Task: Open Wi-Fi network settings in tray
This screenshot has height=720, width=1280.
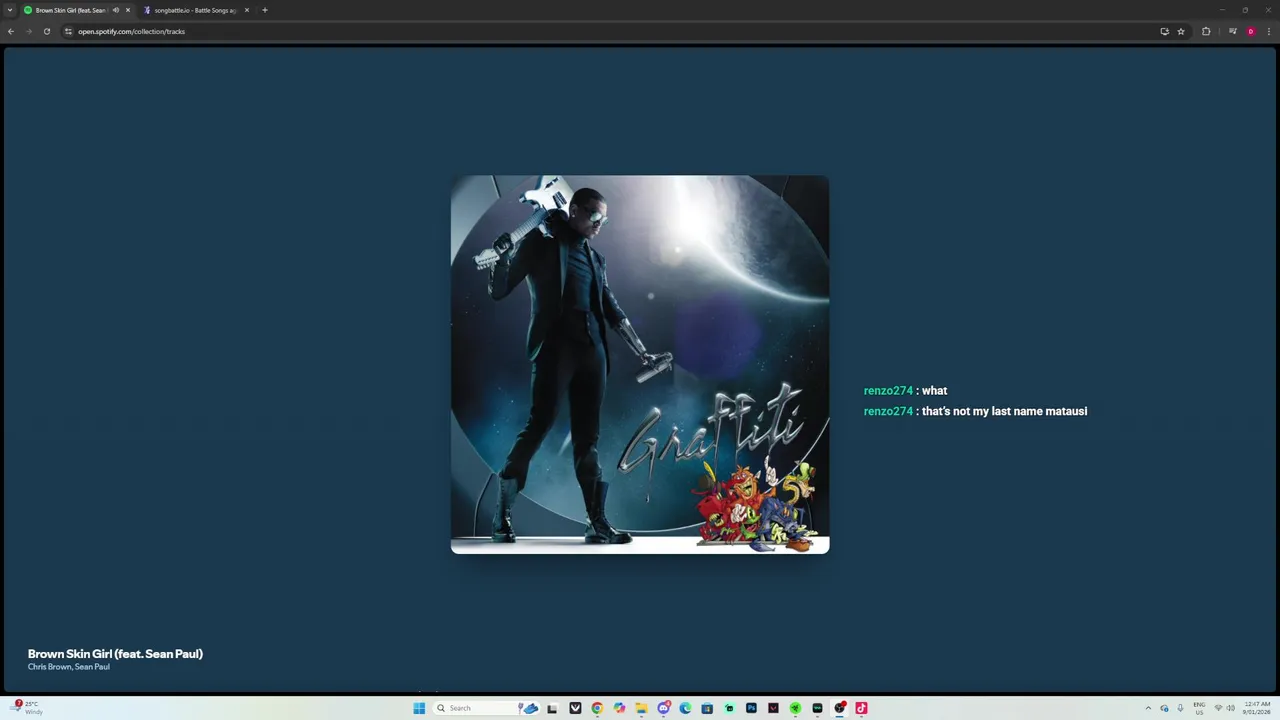Action: pos(1218,708)
